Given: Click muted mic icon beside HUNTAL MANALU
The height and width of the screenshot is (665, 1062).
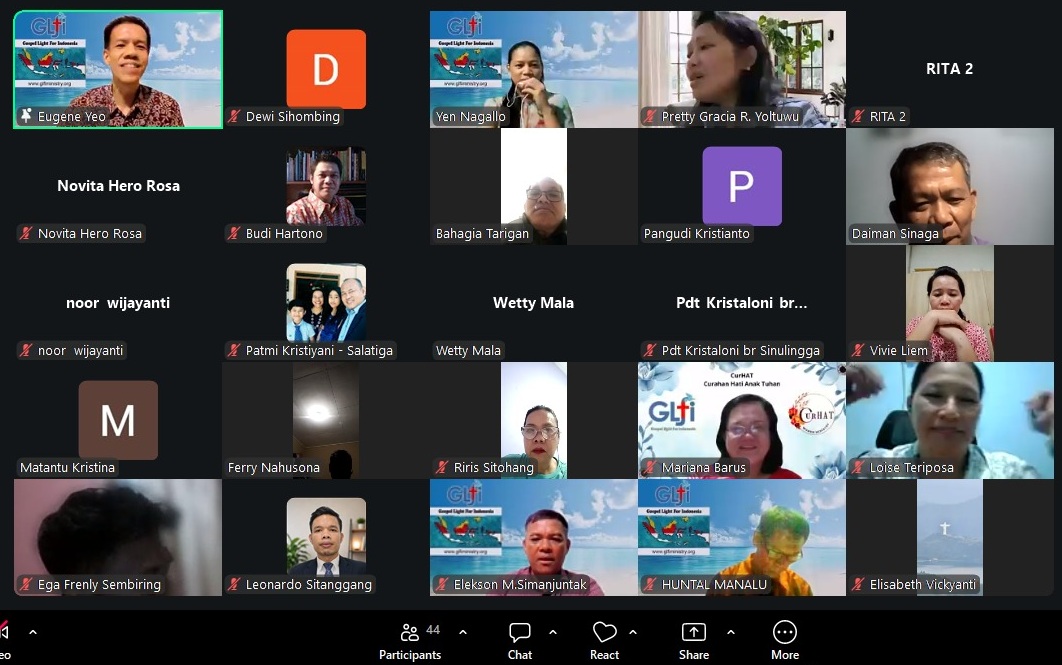Looking at the screenshot, I should point(650,584).
